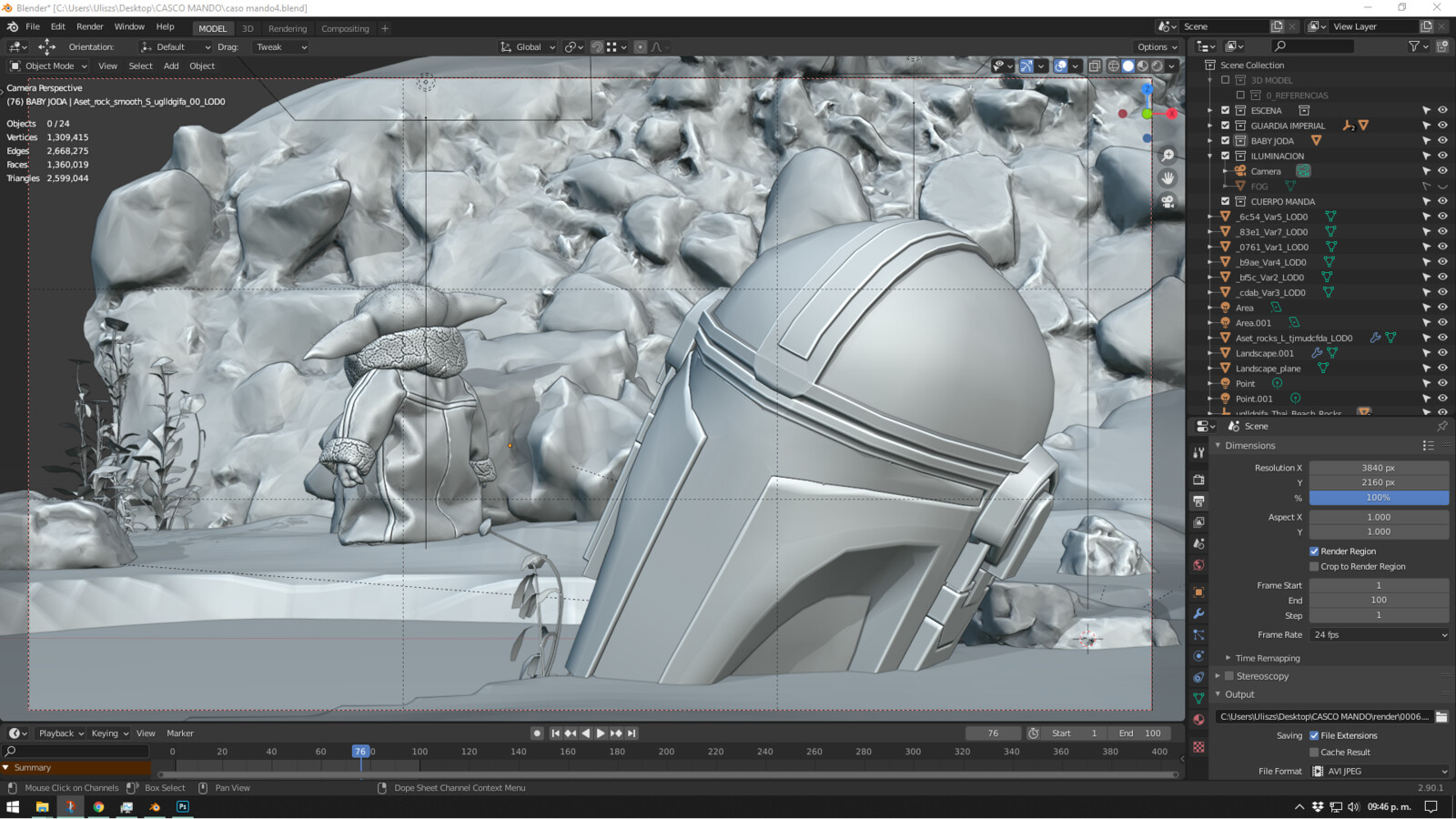The width and height of the screenshot is (1456, 819).
Task: Open the View Layer properties tab icon
Action: click(1198, 522)
